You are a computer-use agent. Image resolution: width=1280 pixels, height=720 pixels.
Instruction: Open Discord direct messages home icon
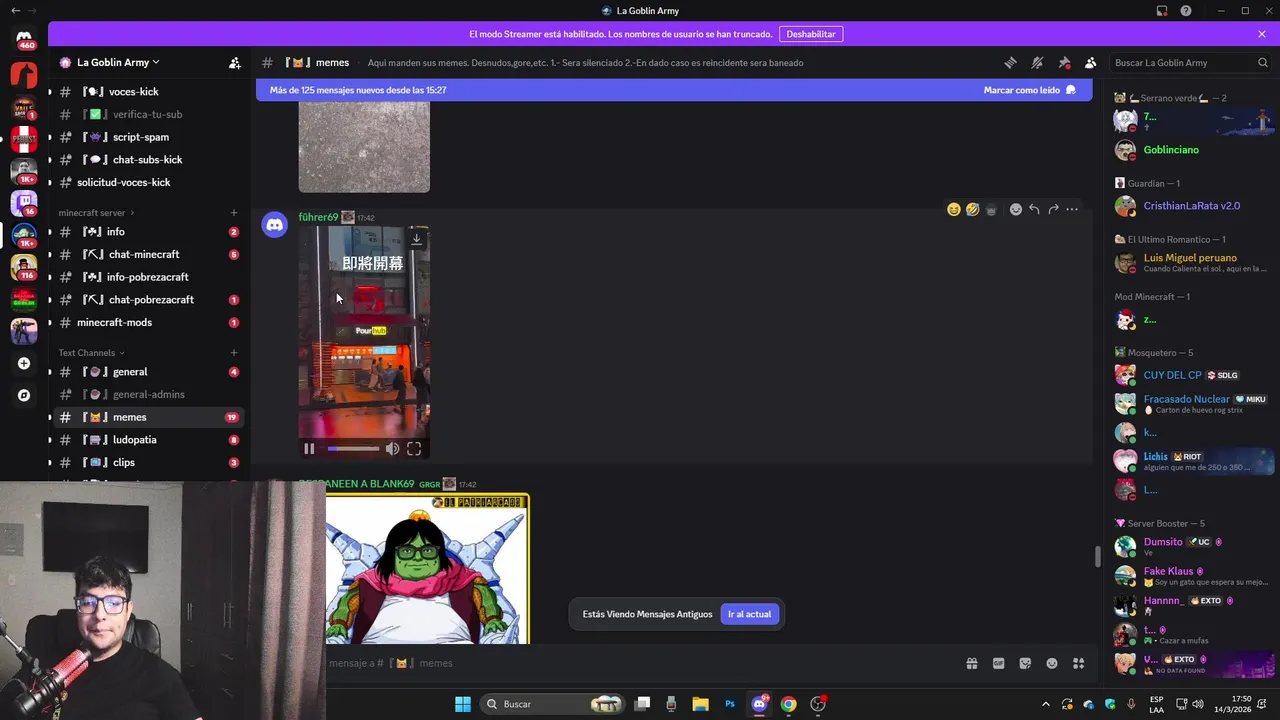pyautogui.click(x=24, y=38)
